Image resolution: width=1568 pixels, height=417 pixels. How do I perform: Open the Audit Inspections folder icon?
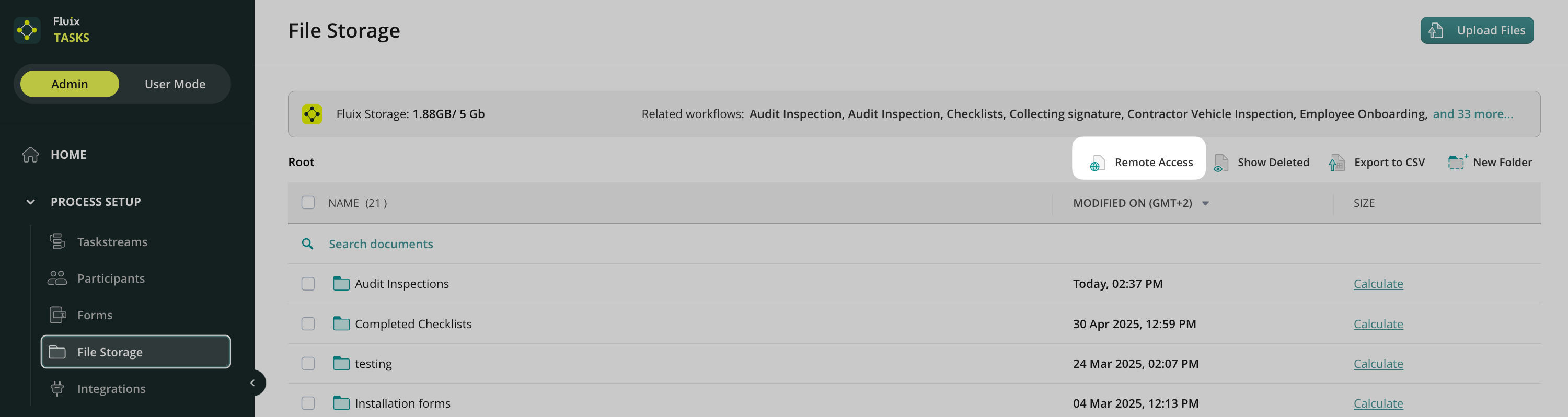341,284
